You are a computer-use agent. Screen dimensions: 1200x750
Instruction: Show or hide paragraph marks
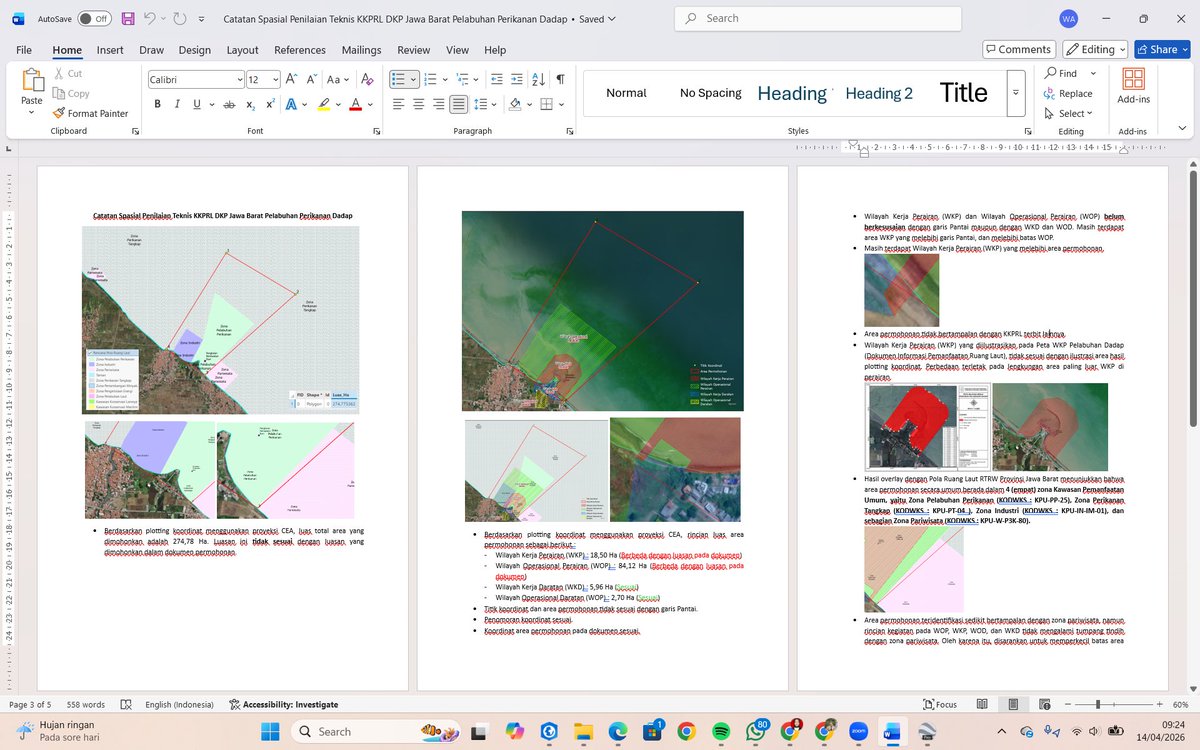(x=560, y=79)
